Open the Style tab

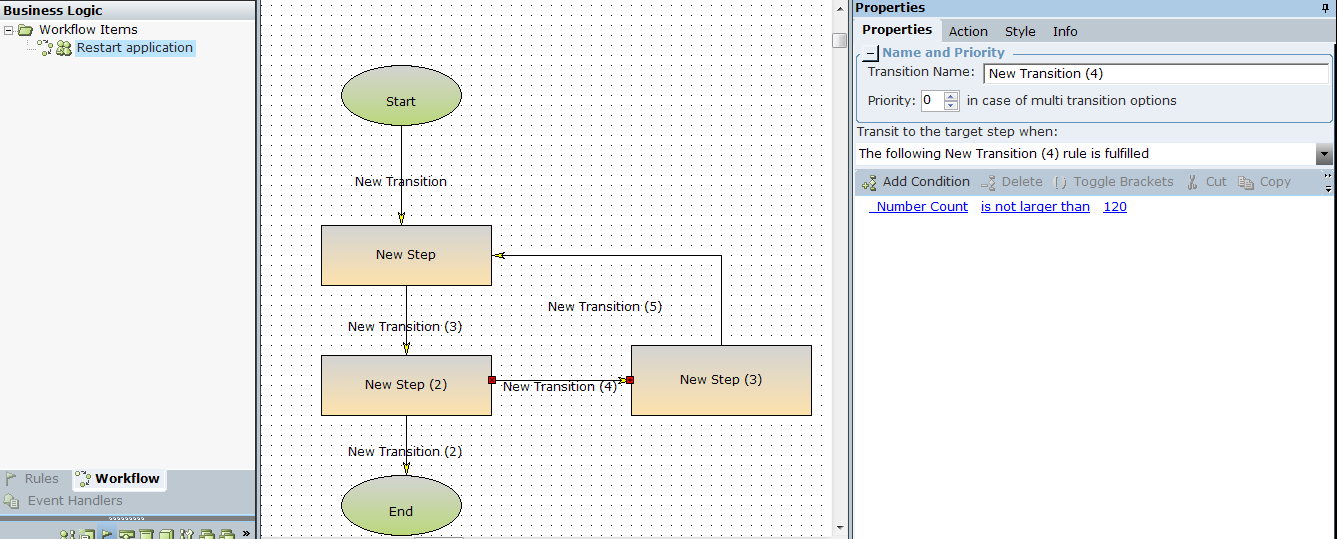pos(1020,31)
